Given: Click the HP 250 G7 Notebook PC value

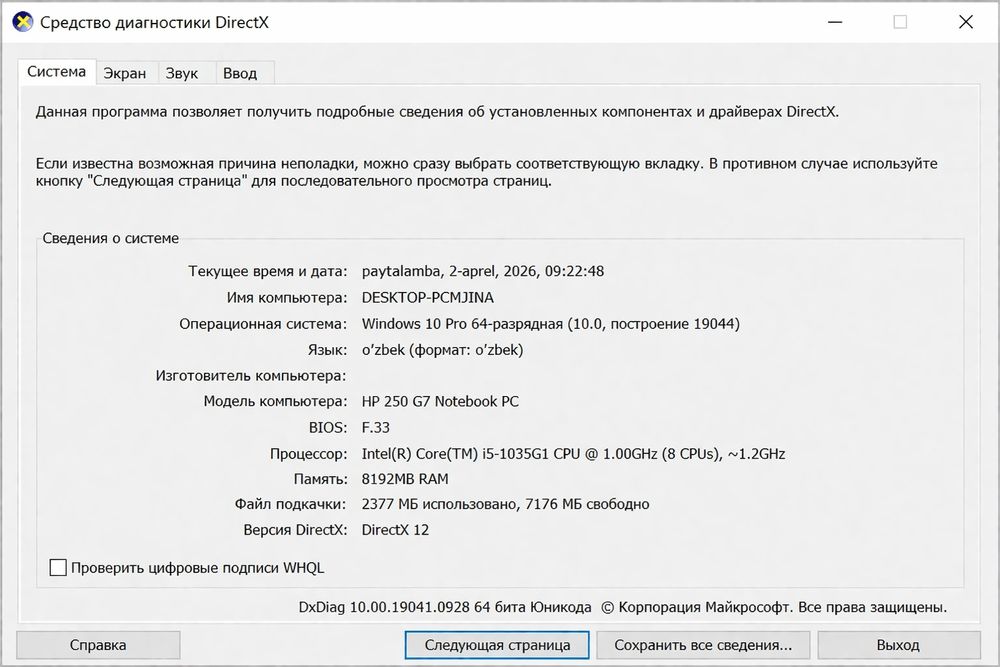Looking at the screenshot, I should [440, 401].
